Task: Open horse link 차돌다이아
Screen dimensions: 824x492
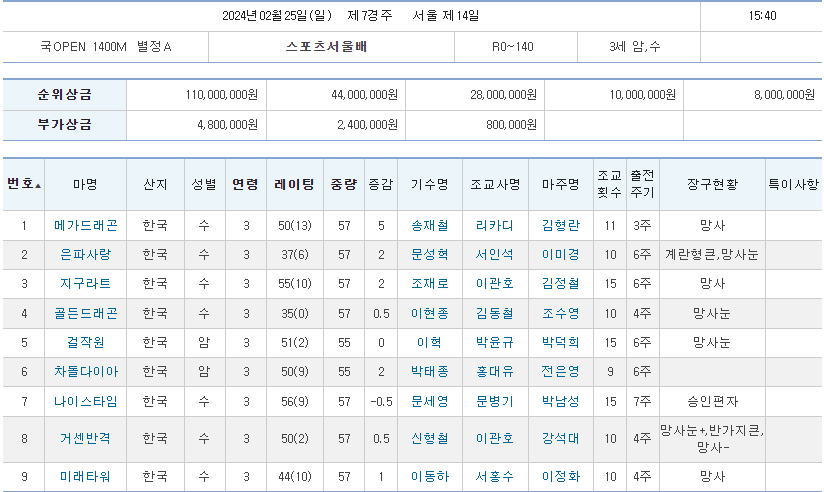Action: tap(86, 372)
